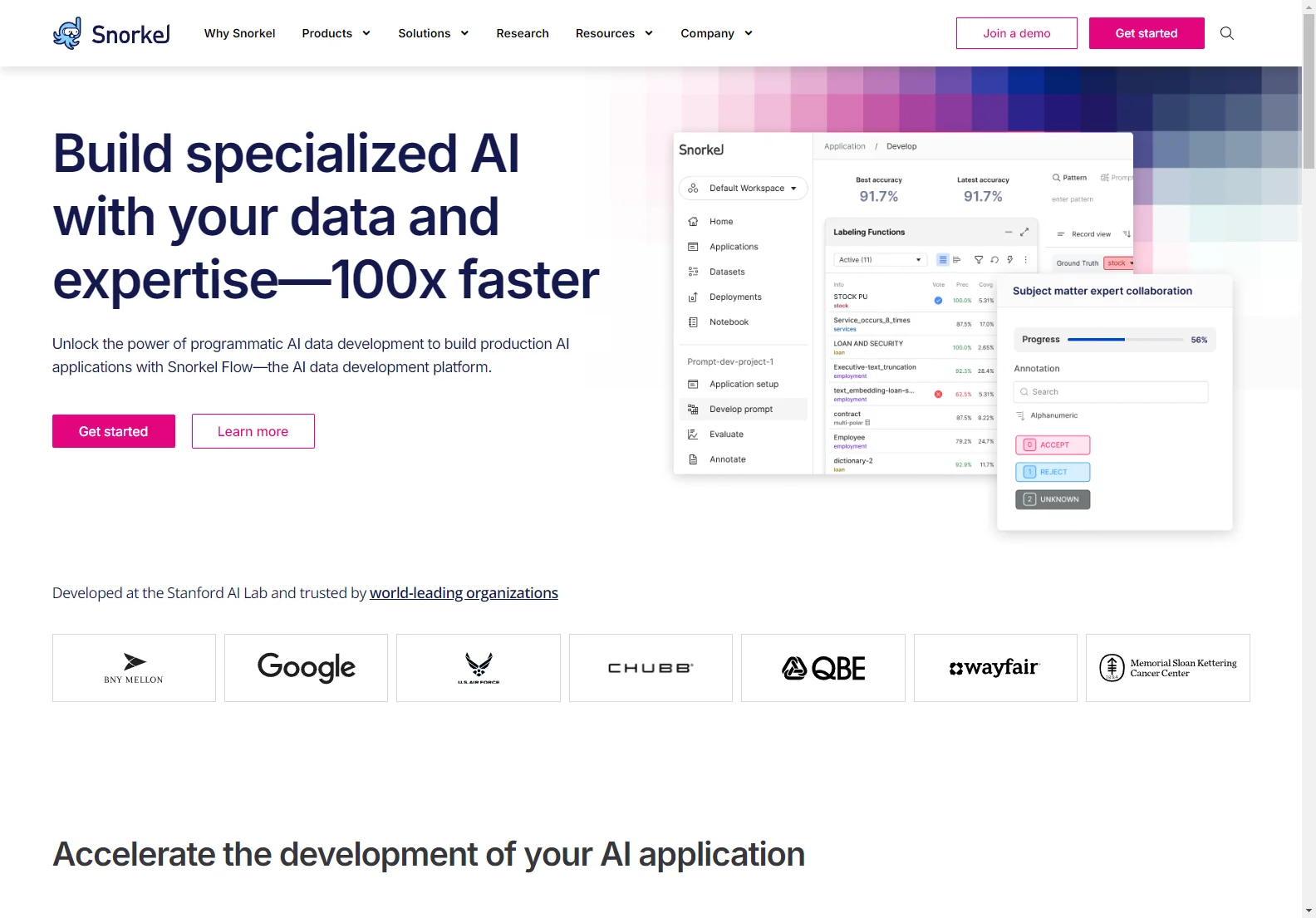Image resolution: width=1316 pixels, height=918 pixels.
Task: Expand the Company menu chevron
Action: pos(749,33)
